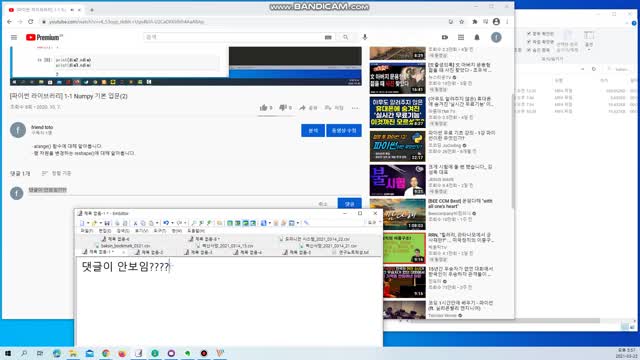Image resolution: width=640 pixels, height=360 pixels.
Task: Open the create video camera icon
Action: (444, 37)
